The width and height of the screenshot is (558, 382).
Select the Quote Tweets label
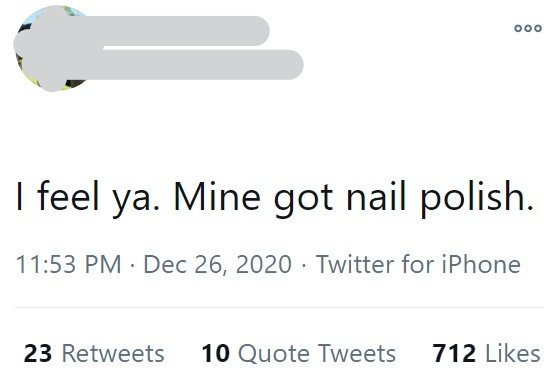coord(317,354)
